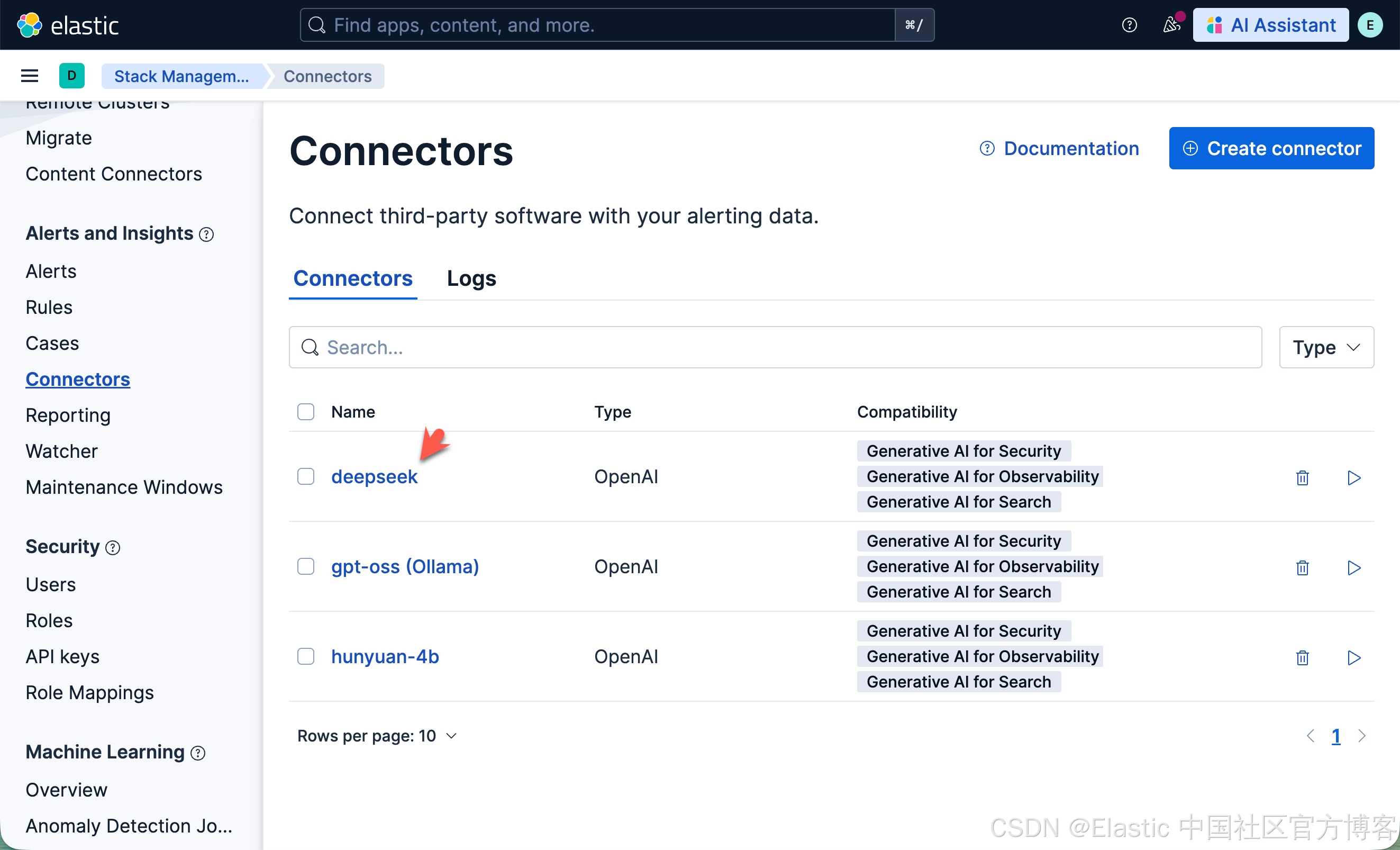Toggle the select-all checkbox in table header

(306, 411)
